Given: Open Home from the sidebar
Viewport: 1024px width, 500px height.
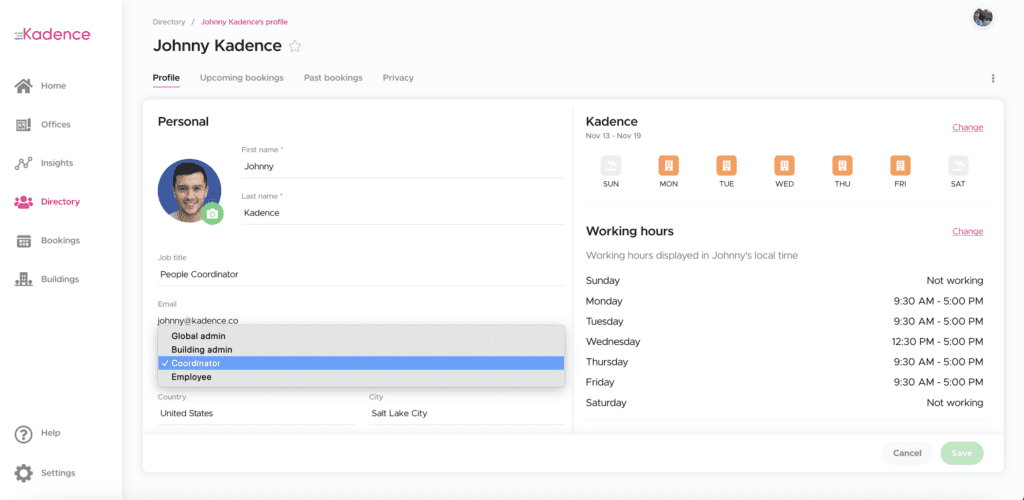Looking at the screenshot, I should point(40,86).
